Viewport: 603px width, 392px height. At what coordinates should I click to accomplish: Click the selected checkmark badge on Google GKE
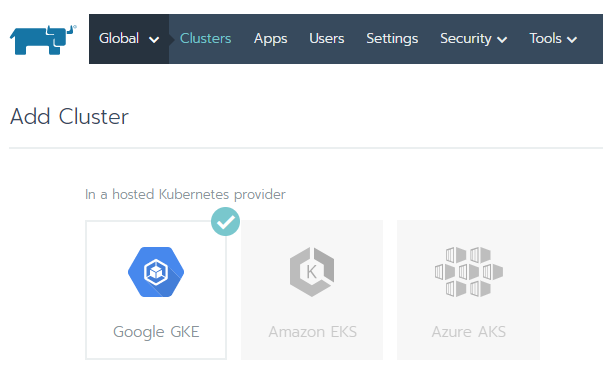(225, 222)
